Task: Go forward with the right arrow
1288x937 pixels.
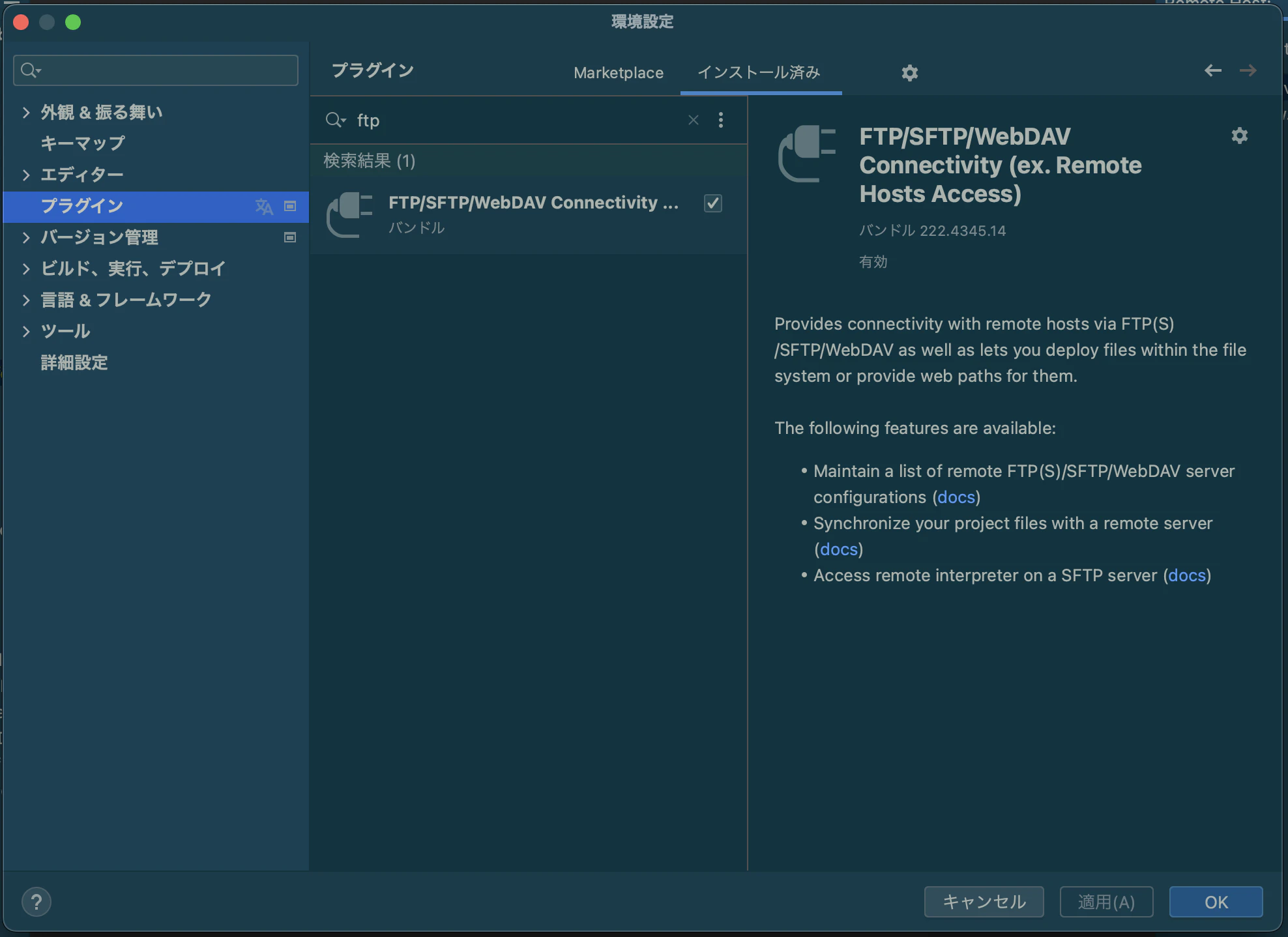Action: coord(1248,70)
